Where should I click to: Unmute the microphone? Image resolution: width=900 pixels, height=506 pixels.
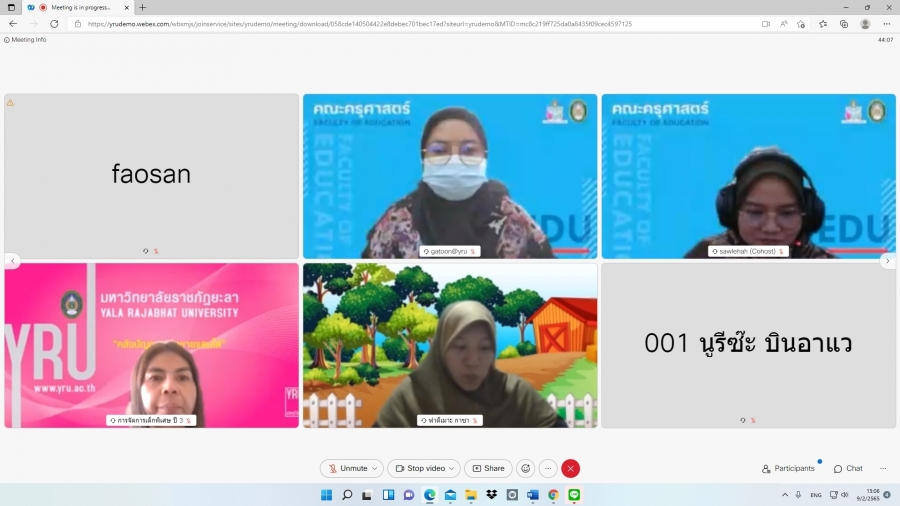348,468
